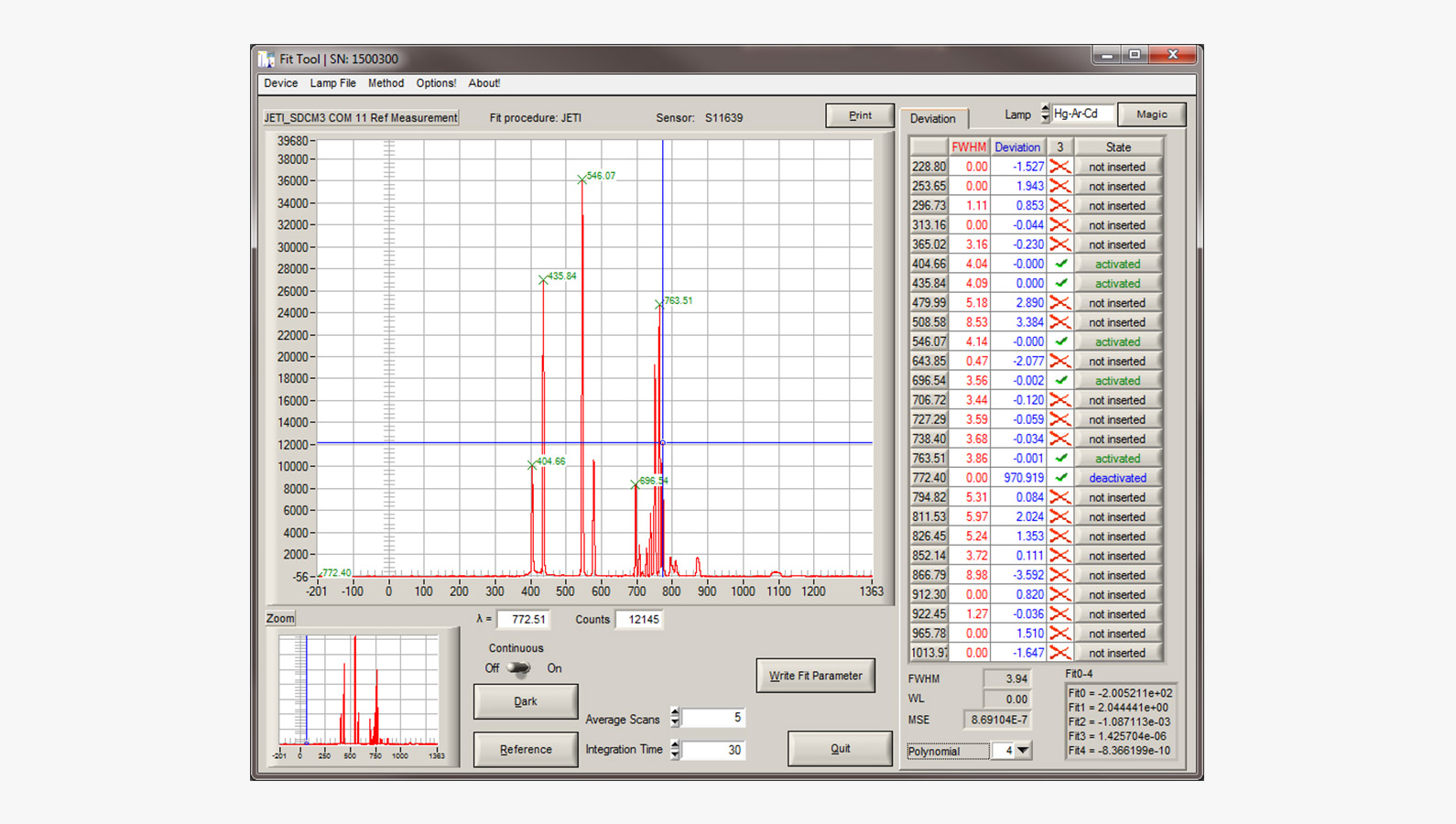Open the Options! menu

436,83
